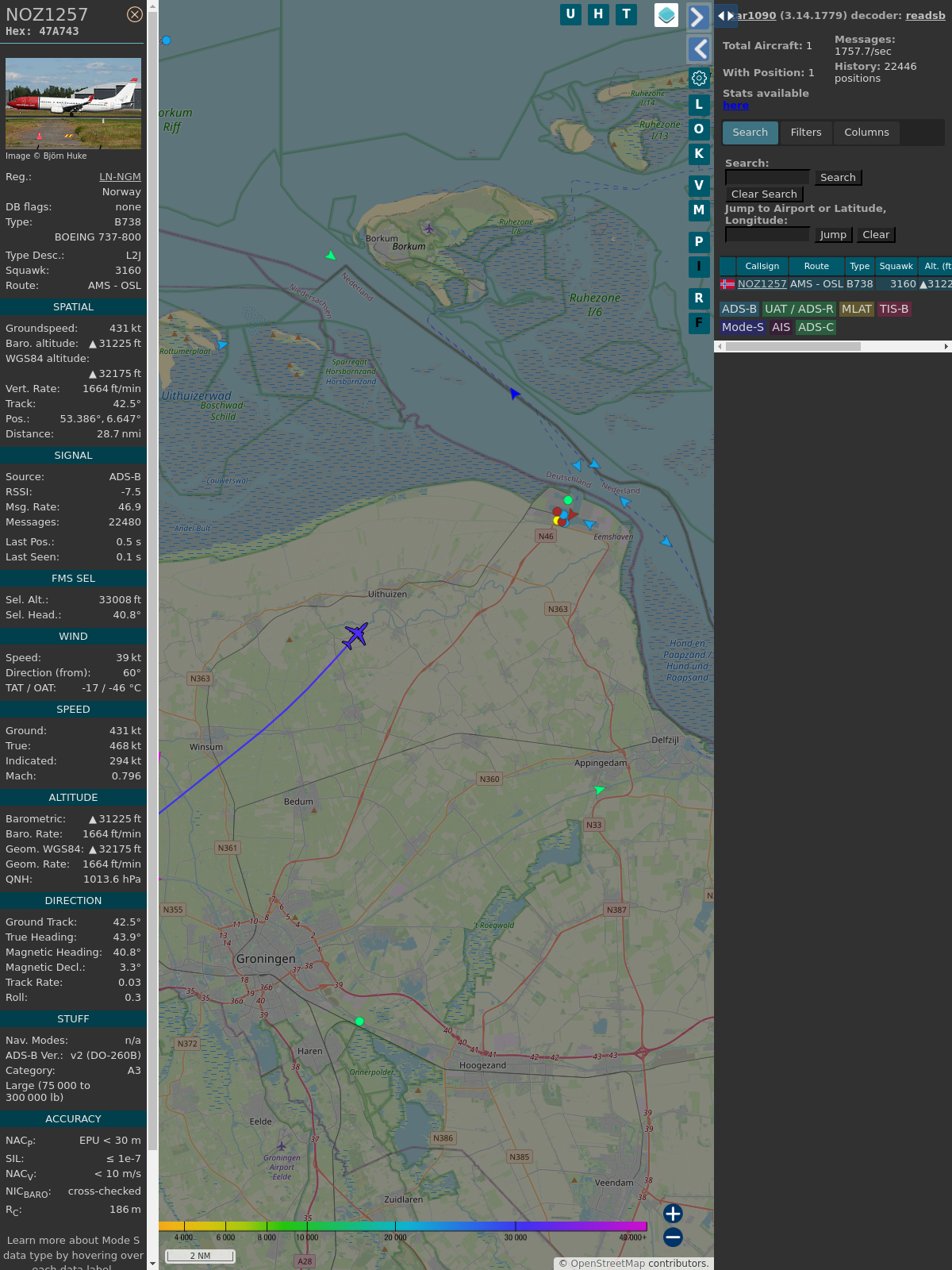
Task: Click the U map button
Action: click(570, 14)
